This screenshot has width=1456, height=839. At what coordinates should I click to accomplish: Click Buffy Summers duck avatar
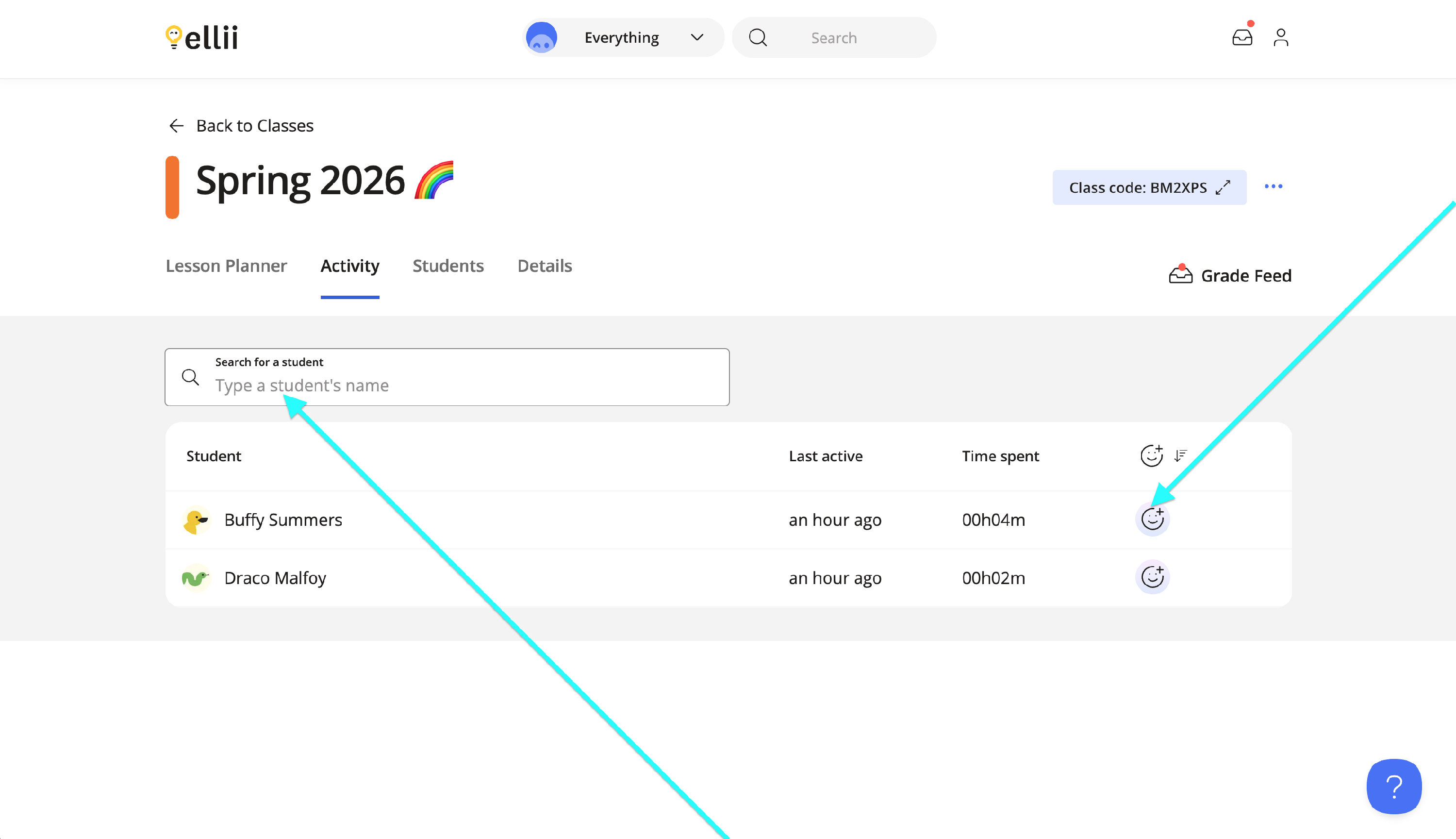[196, 520]
